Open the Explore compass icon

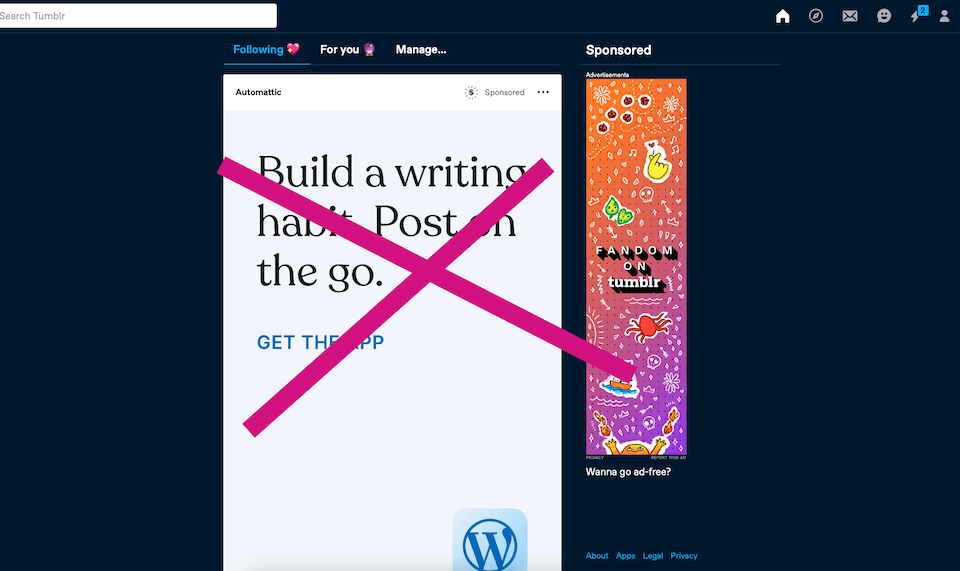click(816, 16)
